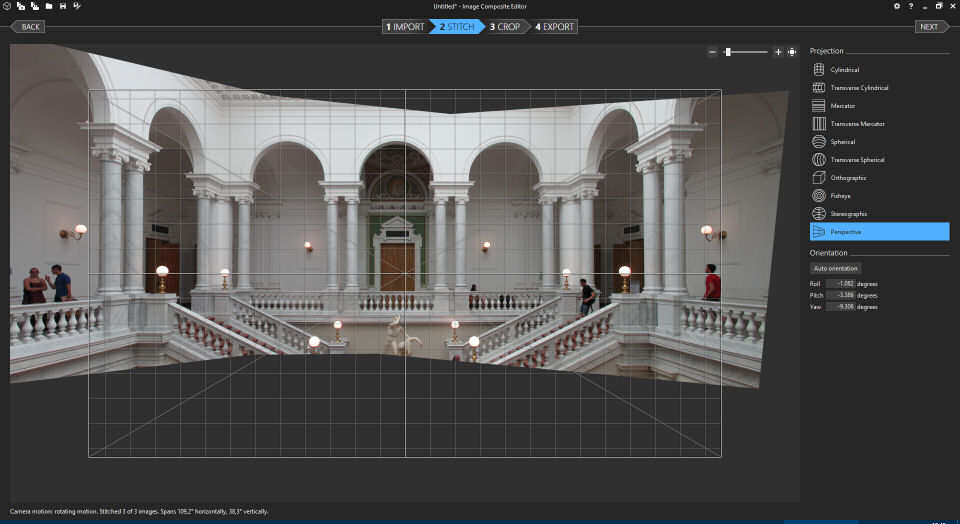Open an existing panorama via the folder icon
Viewport: 960px width, 524px height.
48,6
